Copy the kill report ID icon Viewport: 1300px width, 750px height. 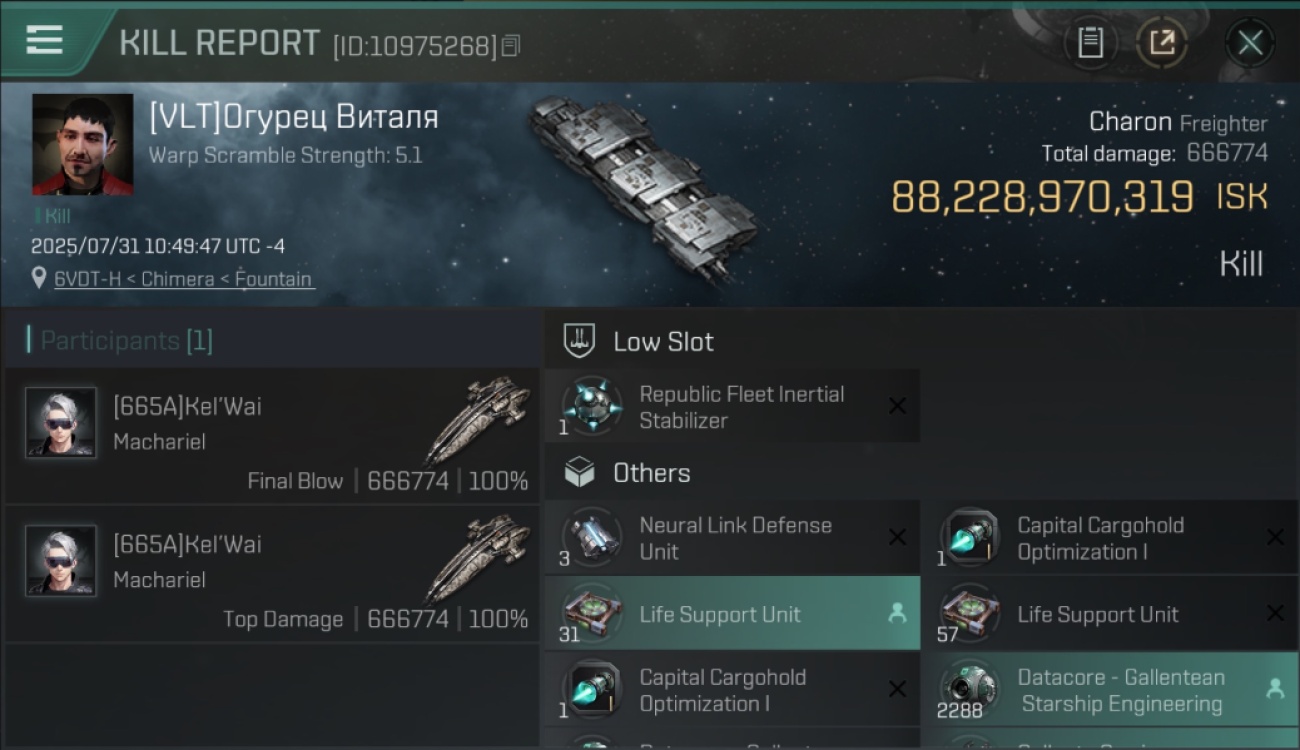tap(511, 46)
